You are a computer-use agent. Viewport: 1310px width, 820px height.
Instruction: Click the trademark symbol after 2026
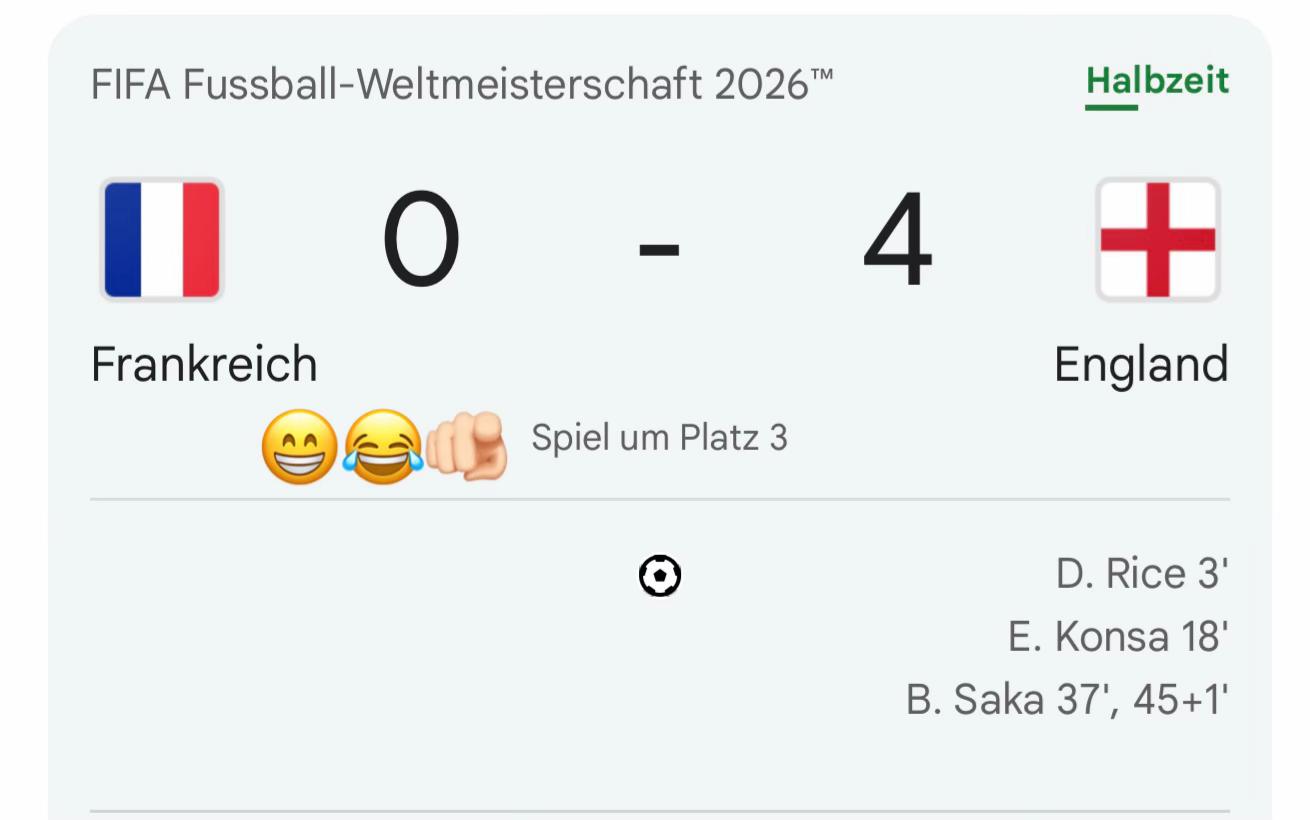pos(822,75)
